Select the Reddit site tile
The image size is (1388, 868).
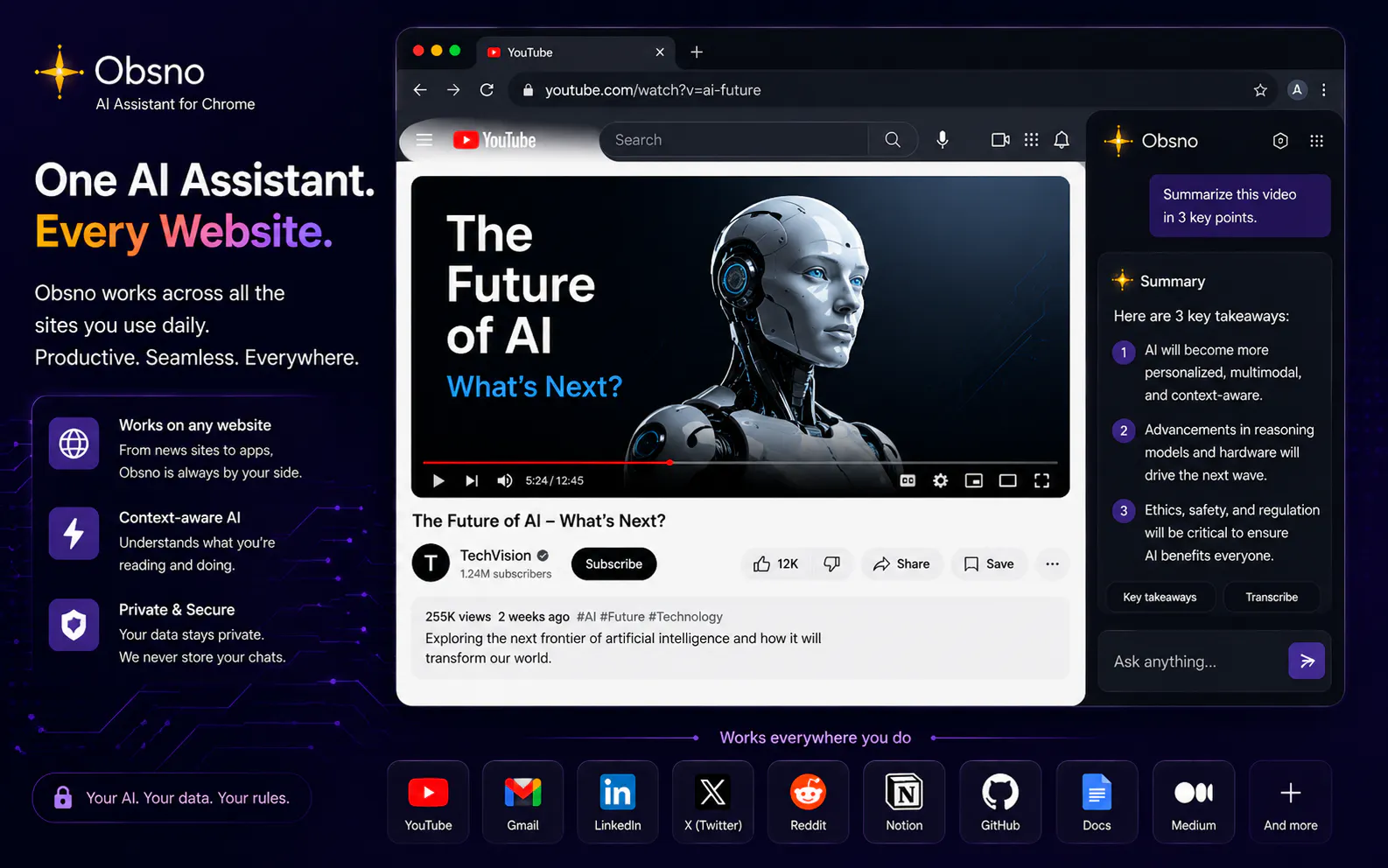809,802
